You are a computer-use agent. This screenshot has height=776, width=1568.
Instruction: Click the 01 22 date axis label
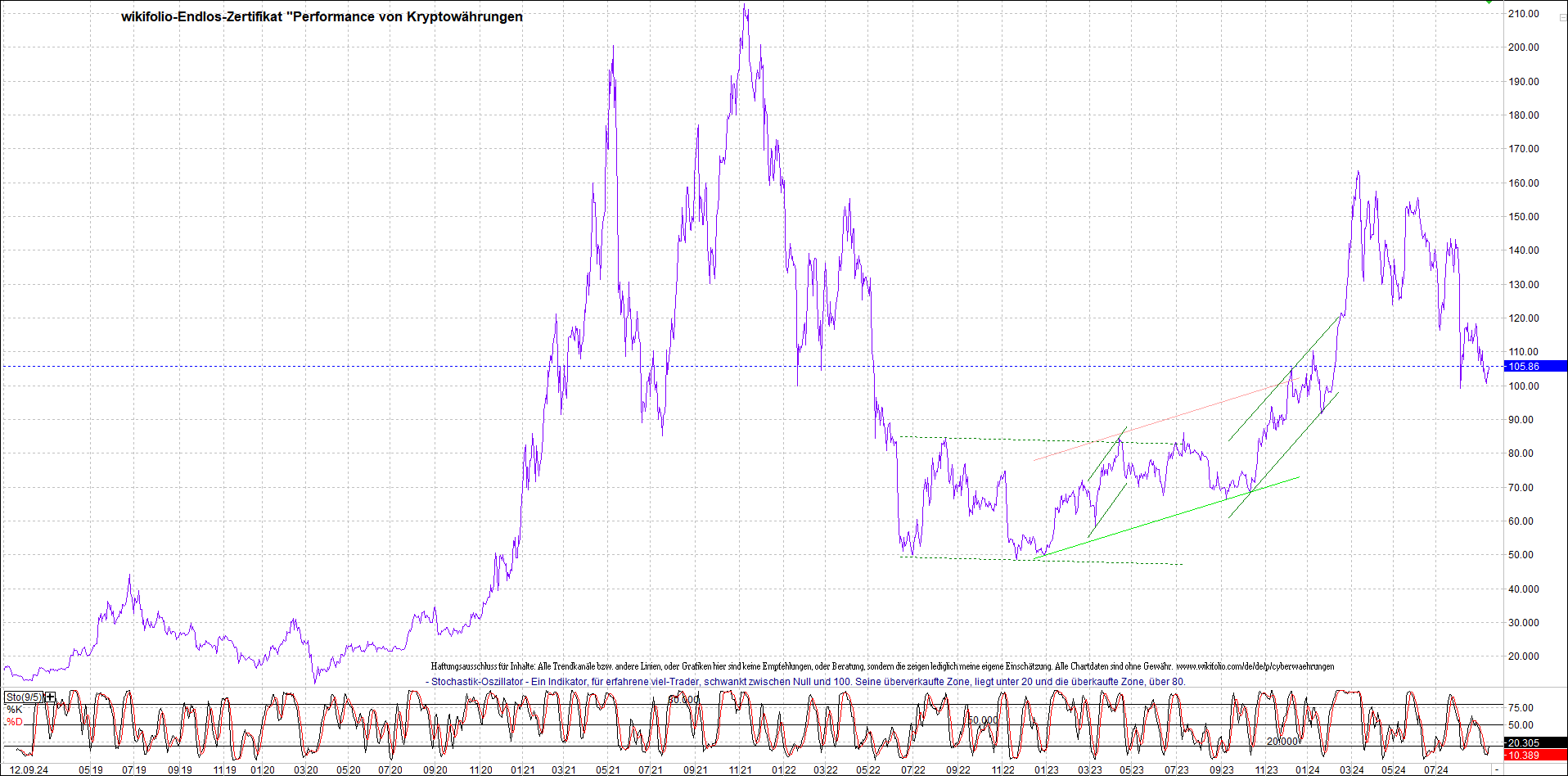tap(784, 770)
